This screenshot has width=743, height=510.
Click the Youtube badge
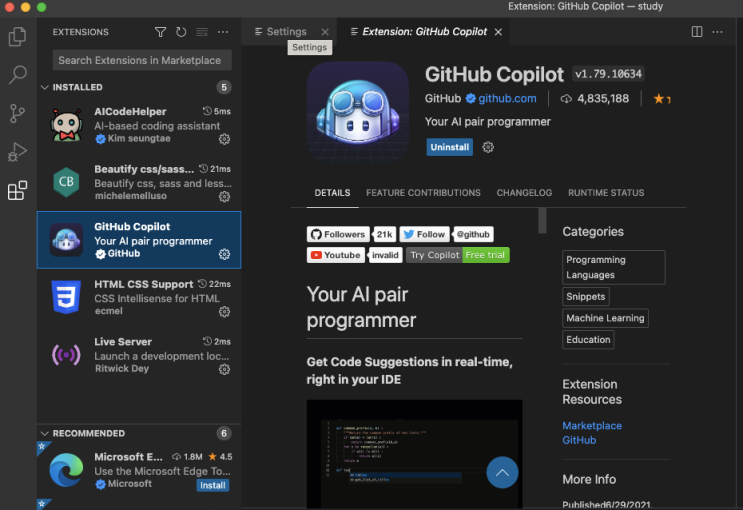pos(355,255)
